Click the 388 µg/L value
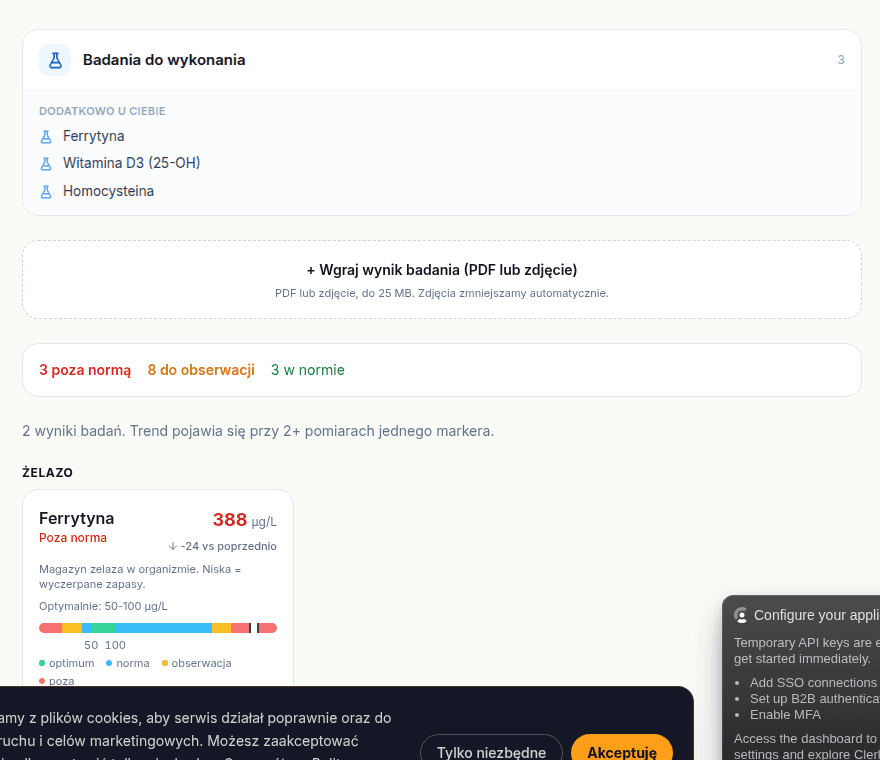 click(245, 520)
